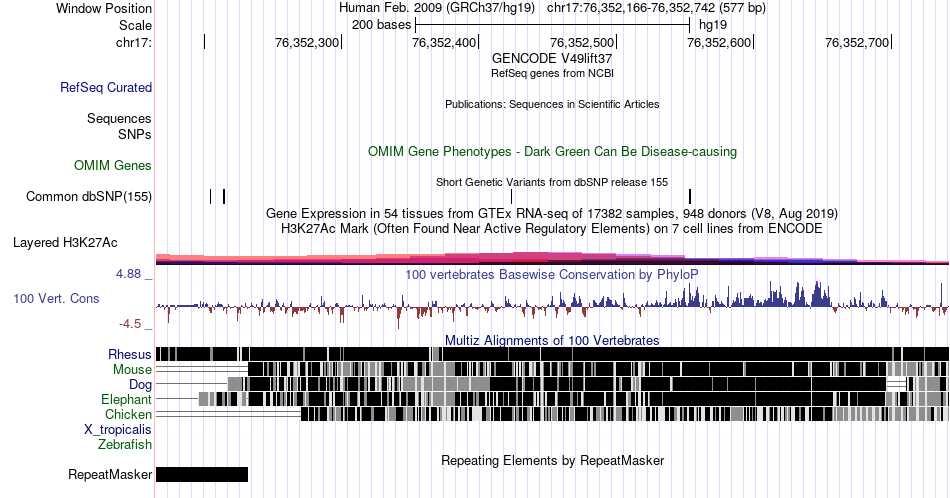The width and height of the screenshot is (950, 498).
Task: Click the tallest PhyloP conservation peak
Action: (817, 293)
